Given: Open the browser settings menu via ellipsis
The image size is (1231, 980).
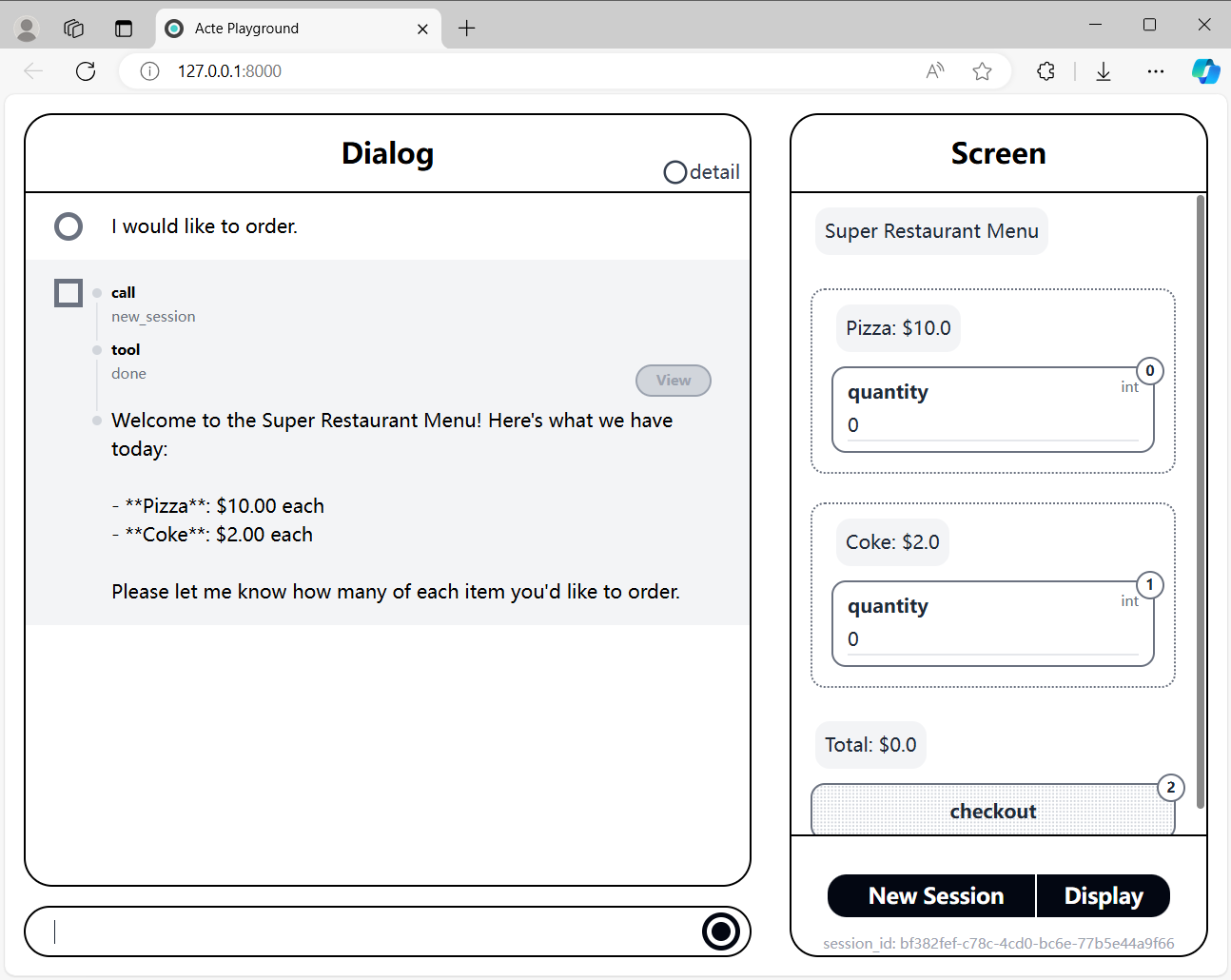Looking at the screenshot, I should [1155, 70].
